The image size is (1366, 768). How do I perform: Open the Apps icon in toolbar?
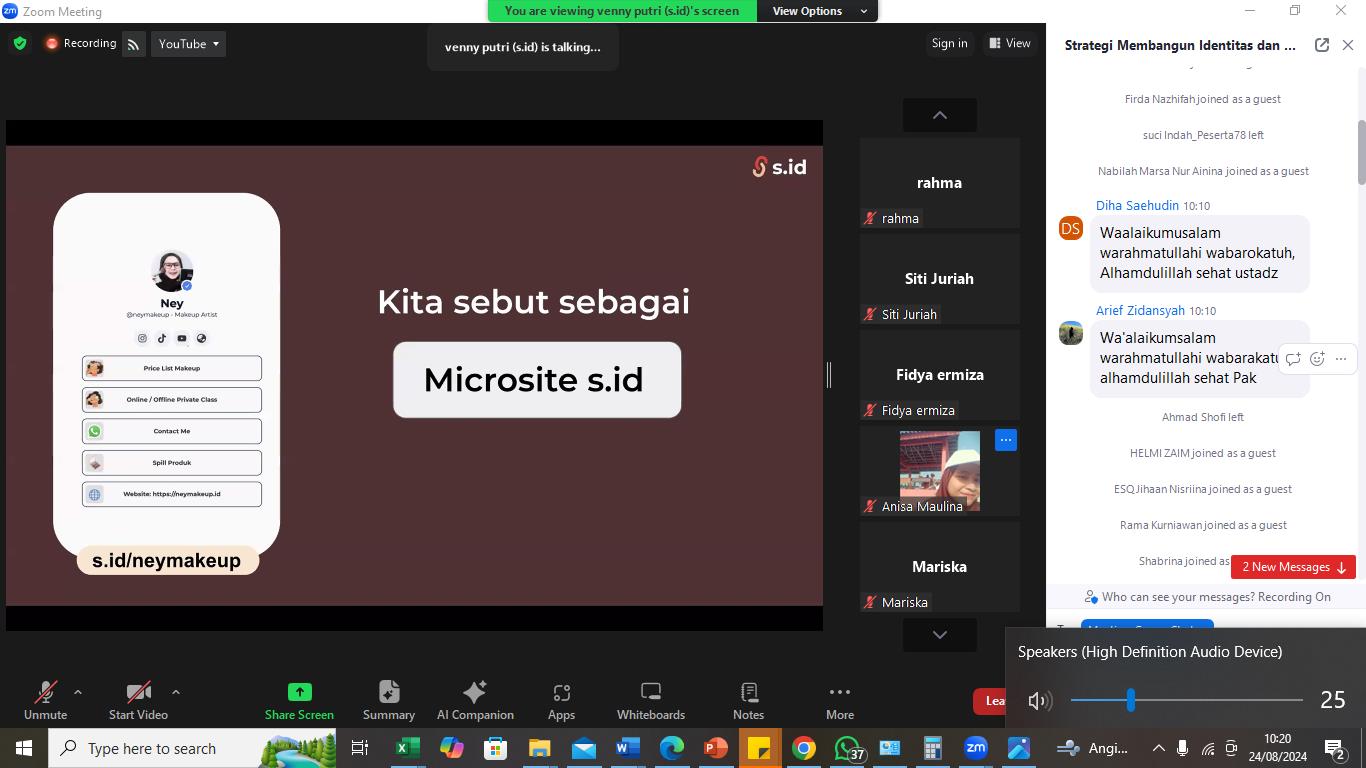pos(561,699)
